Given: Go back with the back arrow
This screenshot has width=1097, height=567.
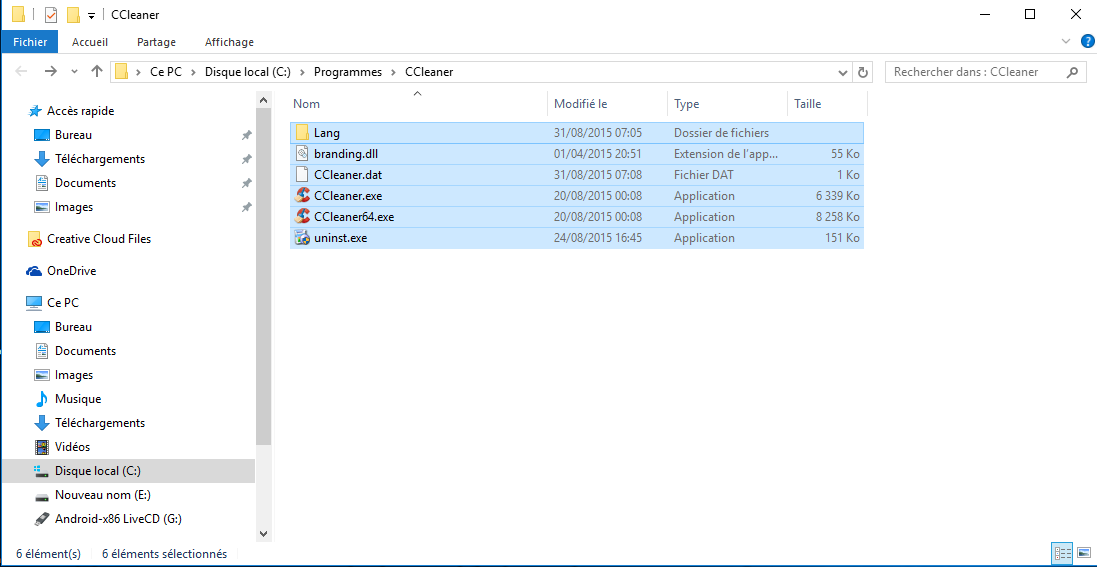Looking at the screenshot, I should 21,71.
